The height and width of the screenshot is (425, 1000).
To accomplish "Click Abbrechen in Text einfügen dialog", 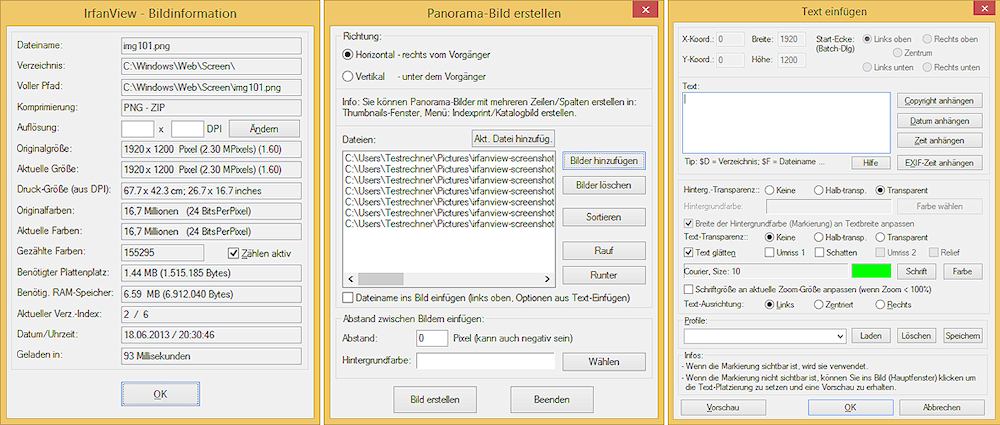I will click(x=942, y=407).
